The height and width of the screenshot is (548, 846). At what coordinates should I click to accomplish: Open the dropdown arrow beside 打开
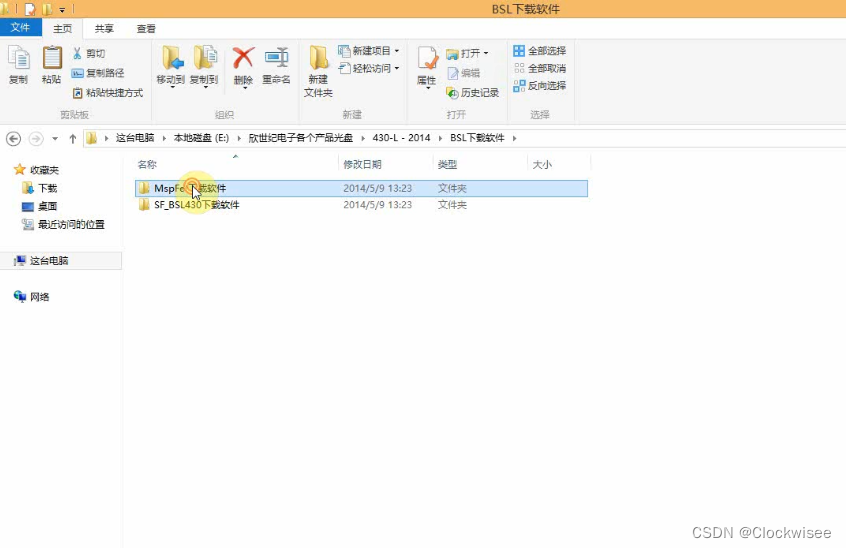point(486,53)
